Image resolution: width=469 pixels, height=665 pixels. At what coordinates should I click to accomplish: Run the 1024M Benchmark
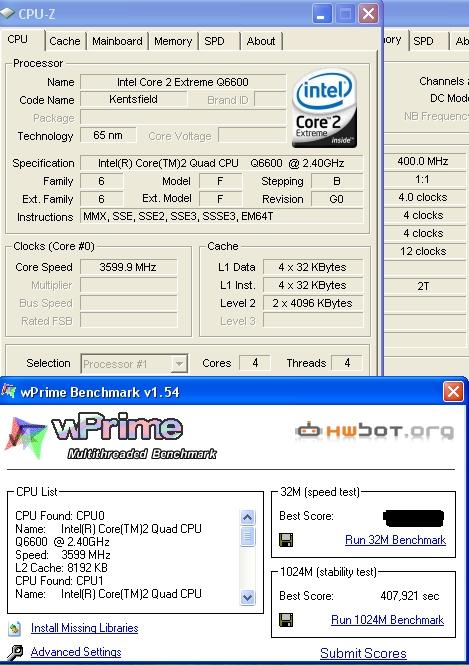click(x=387, y=620)
